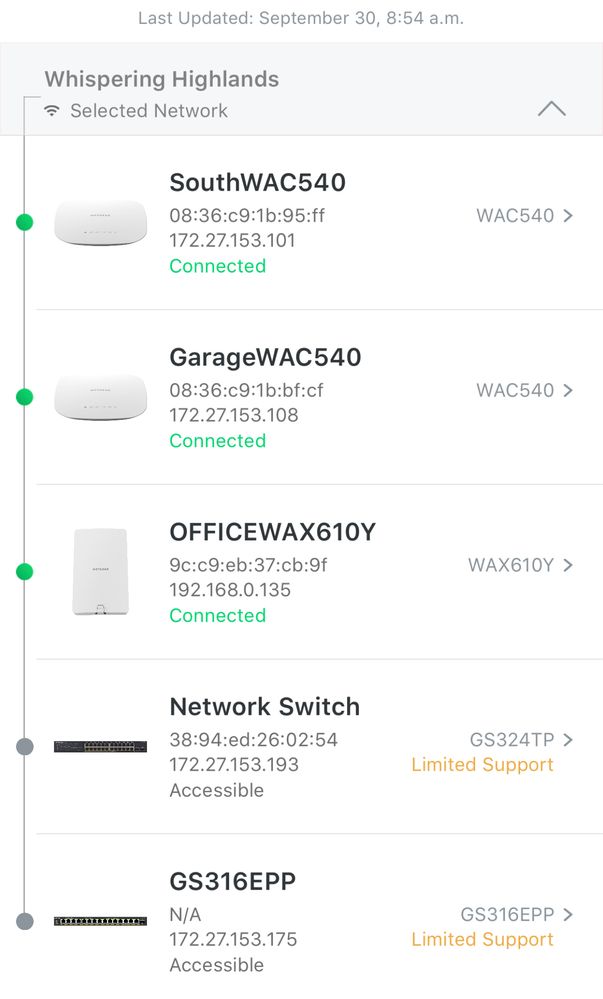Open the GS324TP switch details chevron

pyautogui.click(x=568, y=740)
